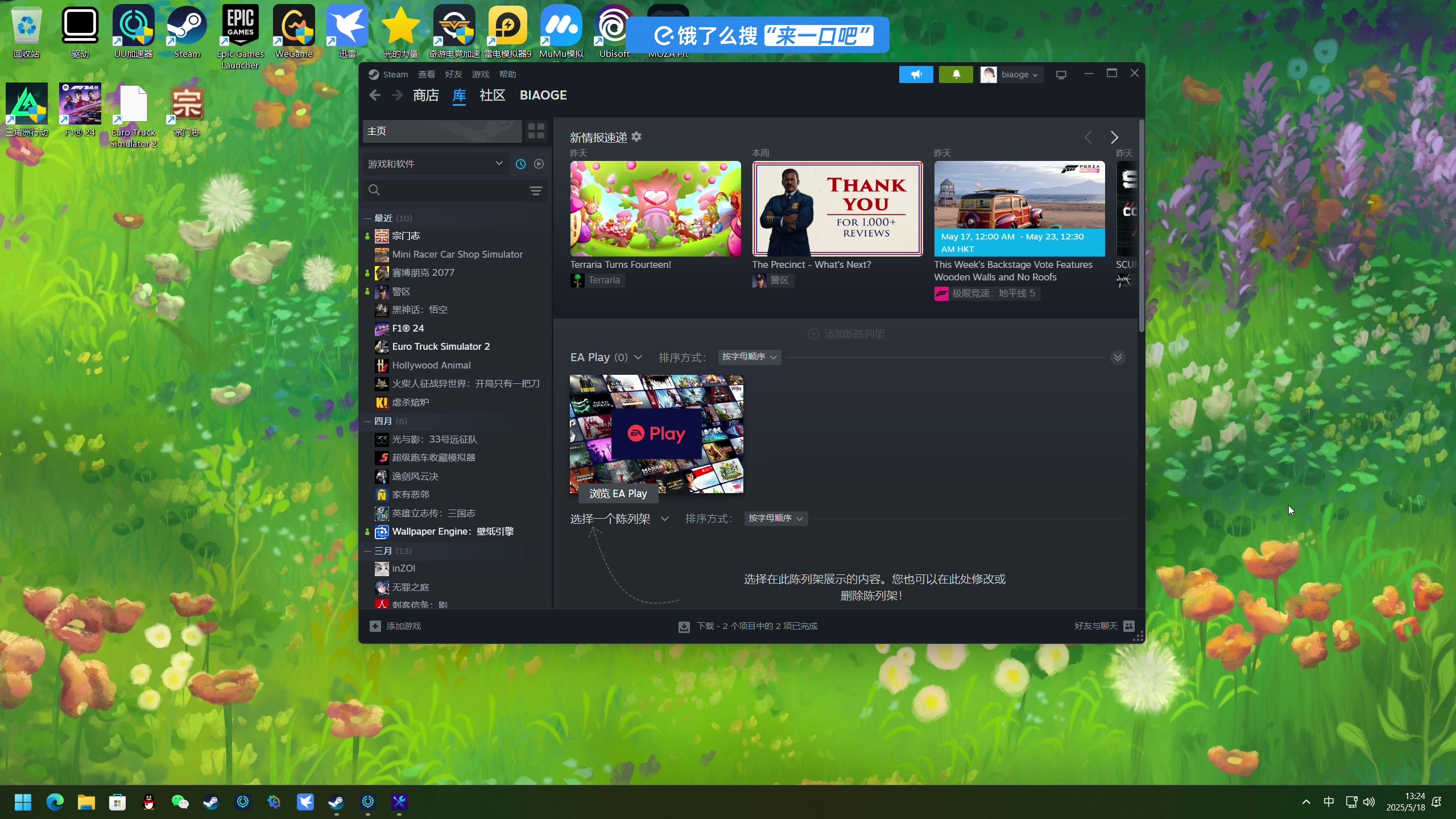Open Microsoft Edge from taskbar
The image size is (1456, 819).
pos(55,802)
